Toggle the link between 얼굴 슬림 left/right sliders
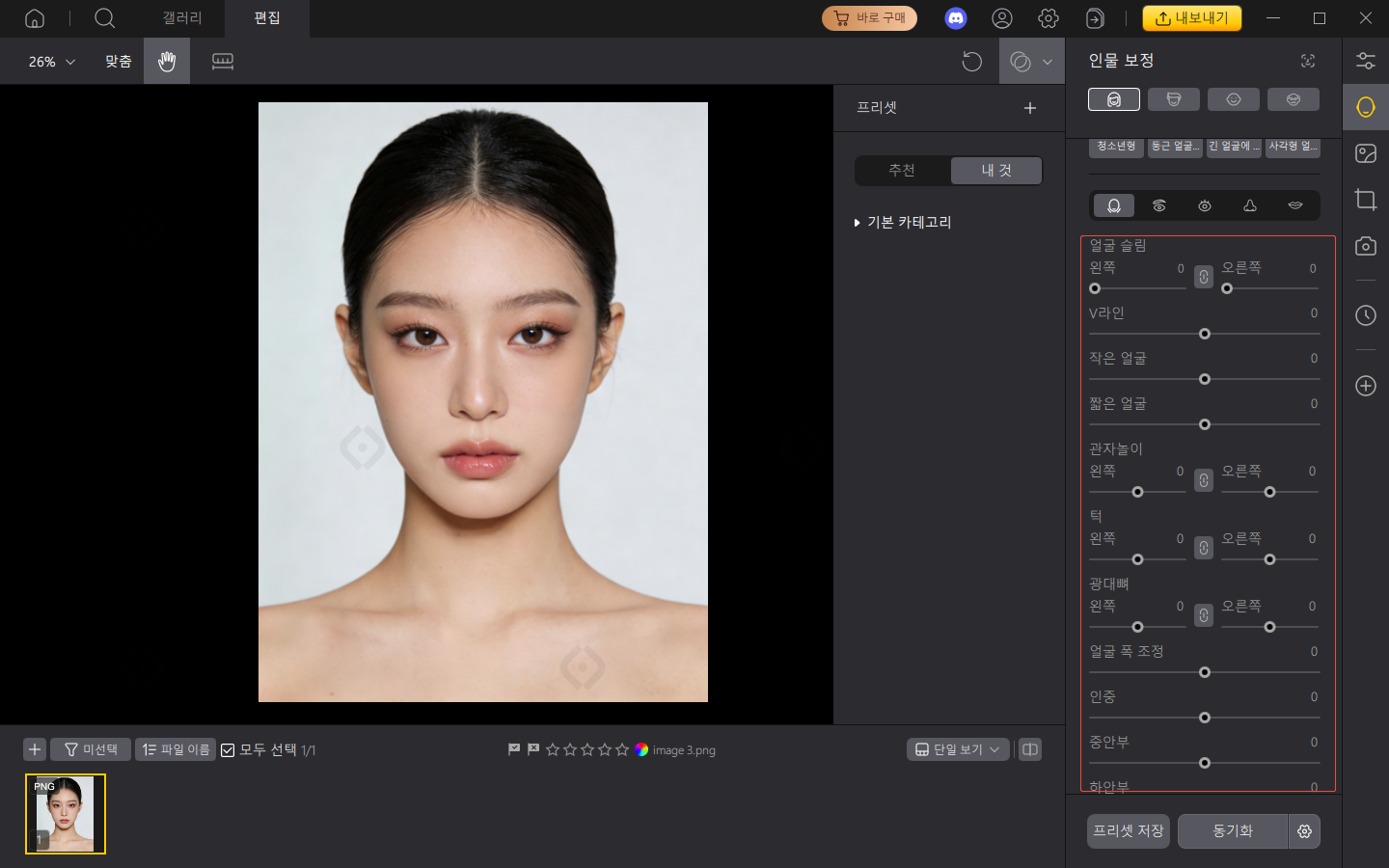Image resolution: width=1389 pixels, height=868 pixels. pos(1203,276)
